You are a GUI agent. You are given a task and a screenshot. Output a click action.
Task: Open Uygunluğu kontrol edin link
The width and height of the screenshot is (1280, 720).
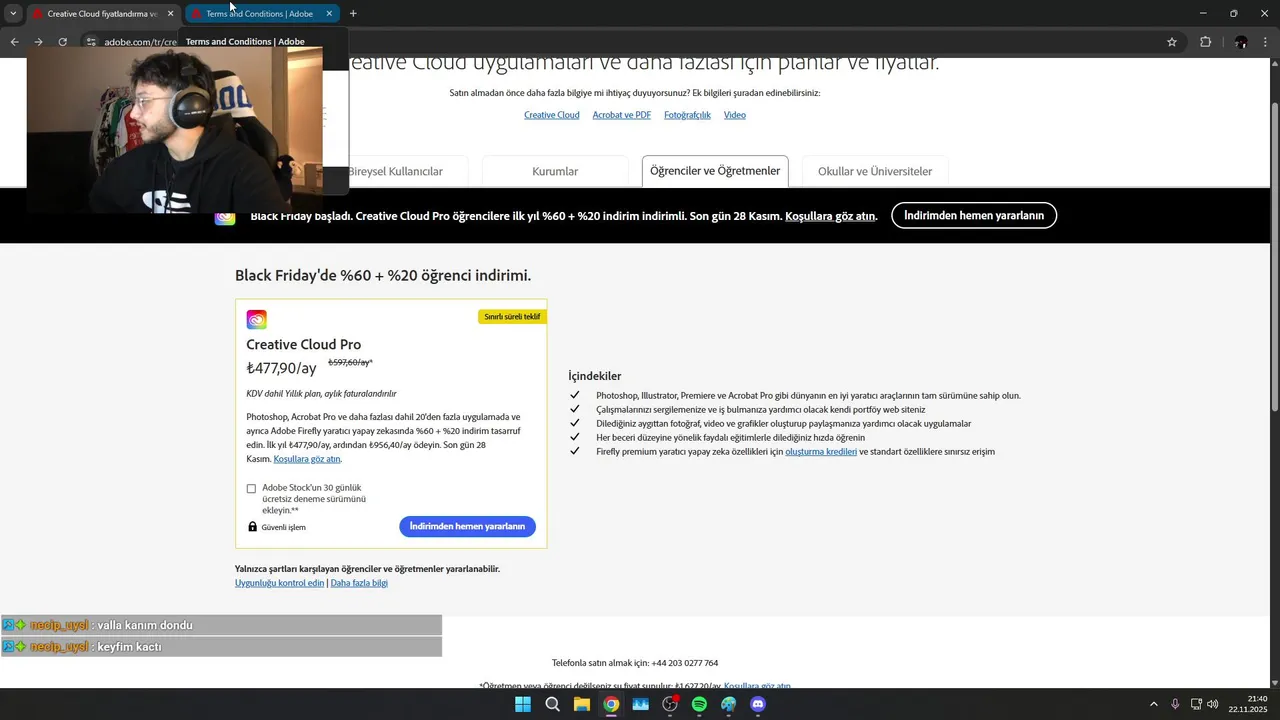[x=280, y=583]
